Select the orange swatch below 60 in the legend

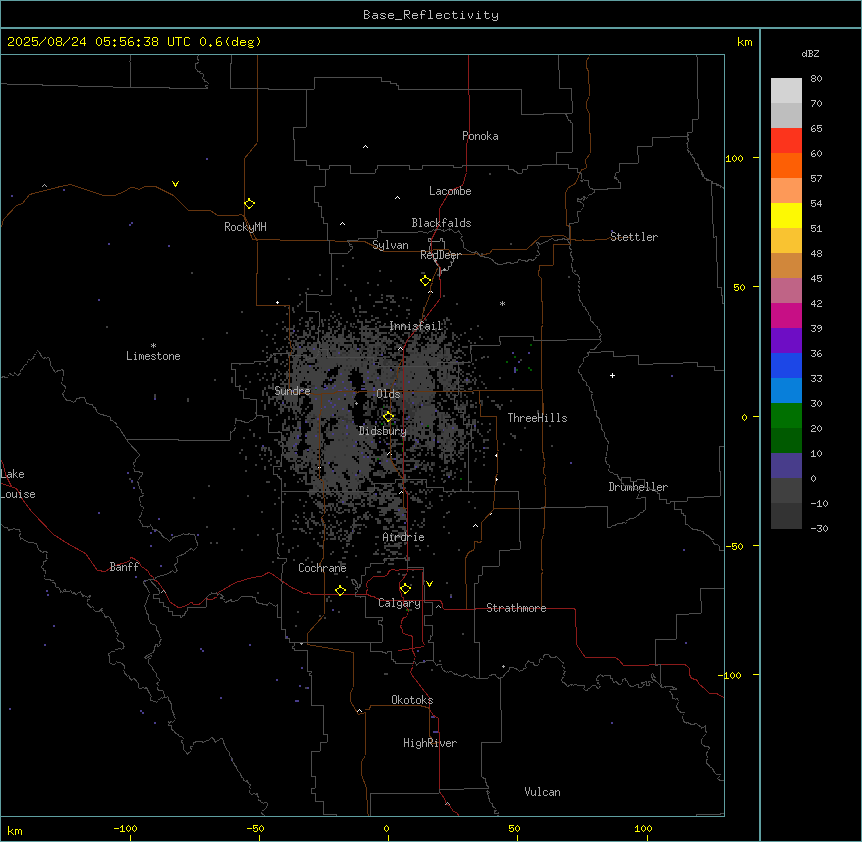(x=786, y=165)
